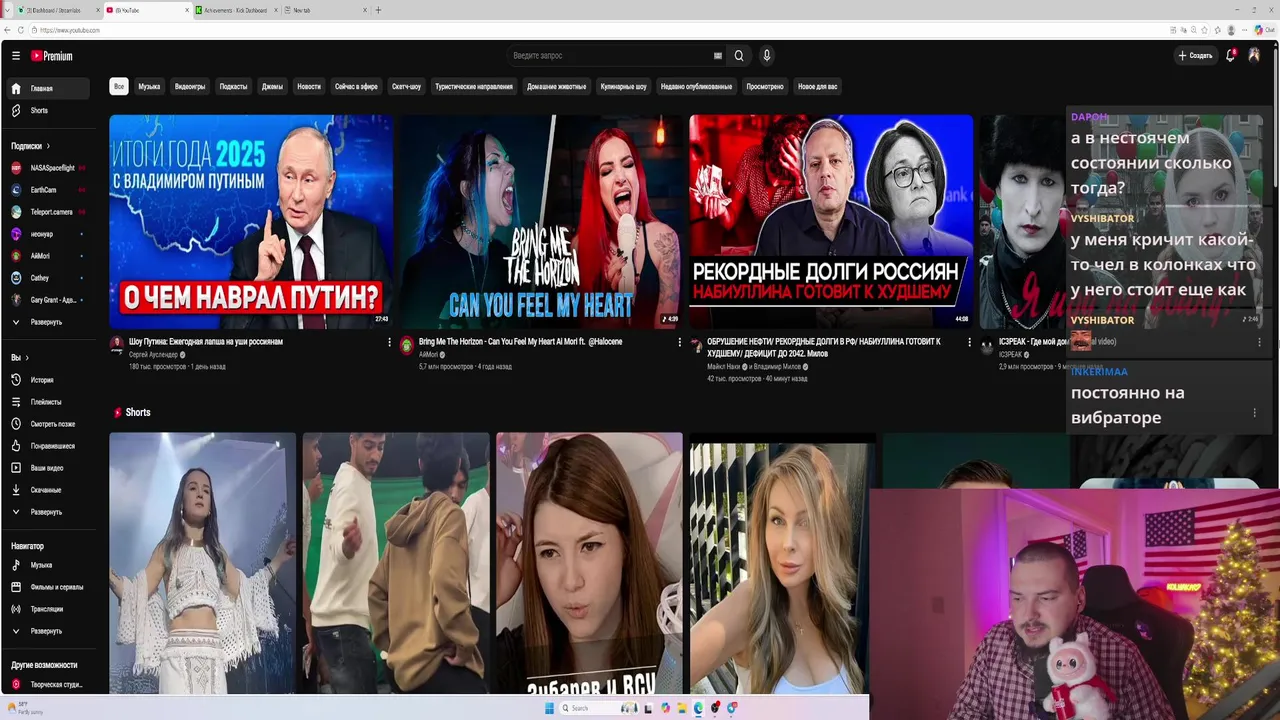Open Скачанные downloads
Image resolution: width=1280 pixels, height=720 pixels.
tap(47, 490)
